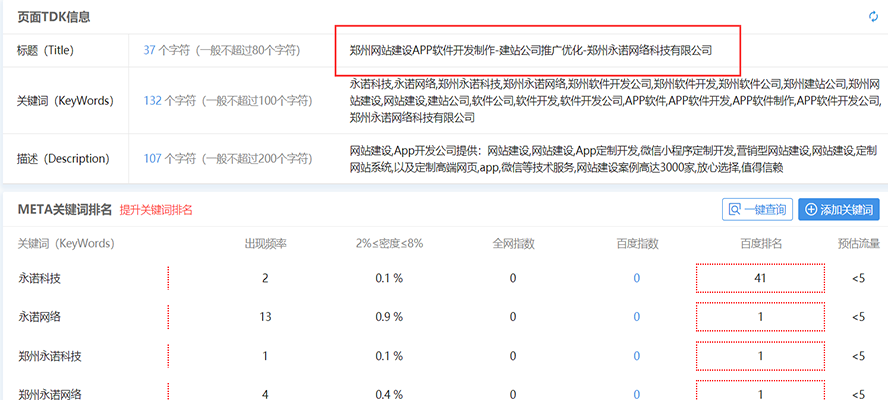Click the 107 description character count
The image size is (888, 400).
[x=152, y=159]
